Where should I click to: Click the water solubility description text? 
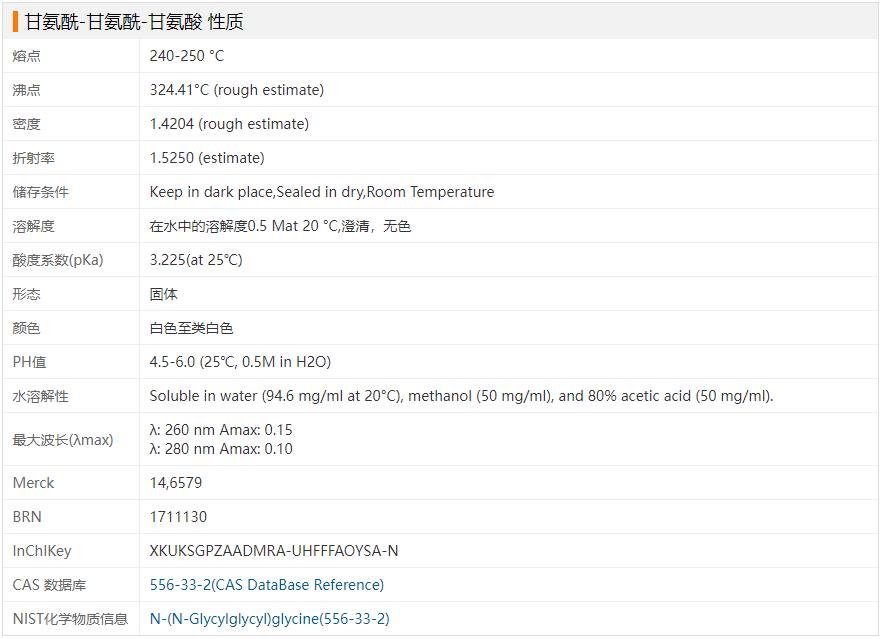click(461, 396)
